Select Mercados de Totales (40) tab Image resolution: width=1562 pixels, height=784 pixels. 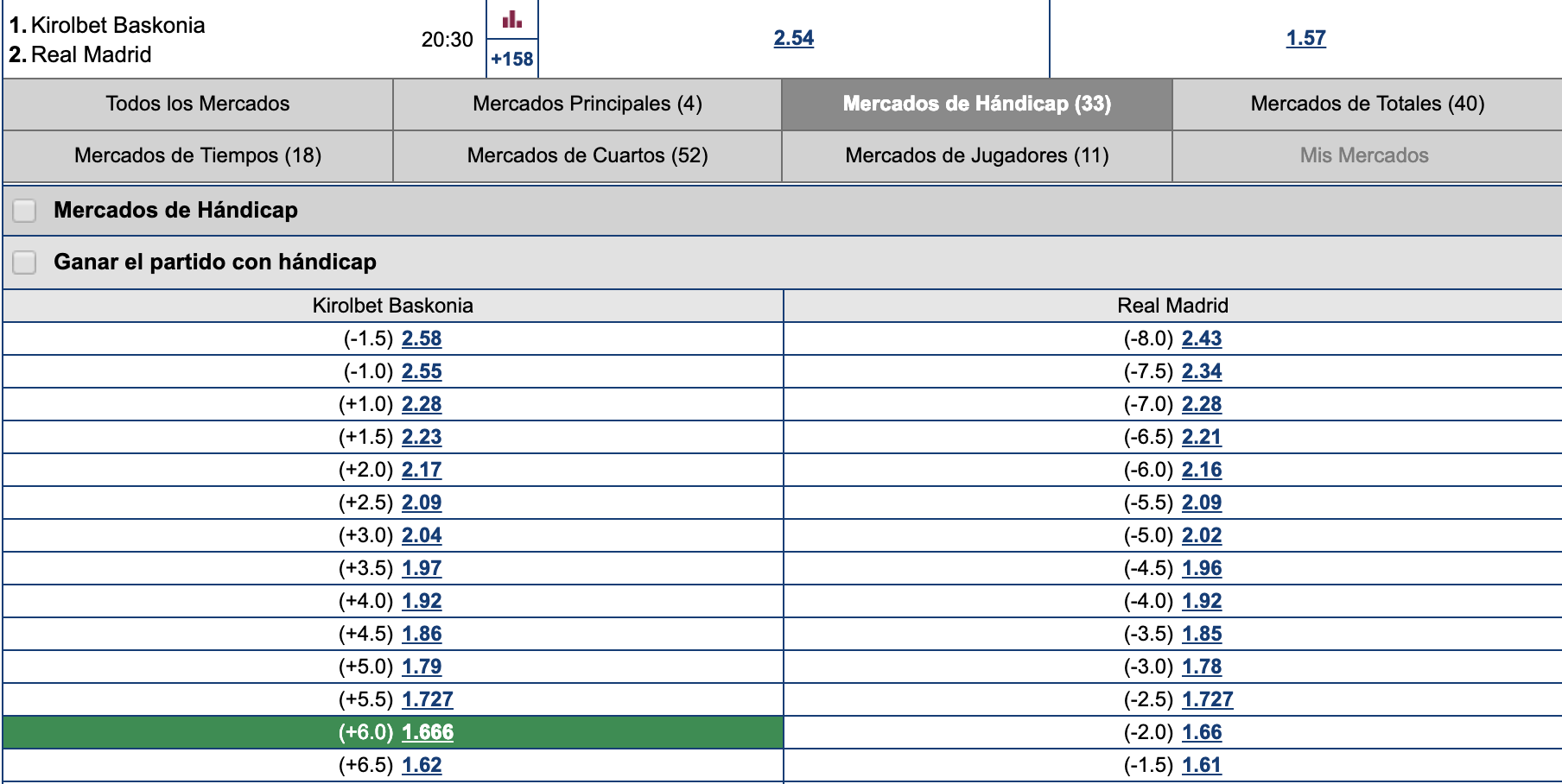(x=1368, y=104)
